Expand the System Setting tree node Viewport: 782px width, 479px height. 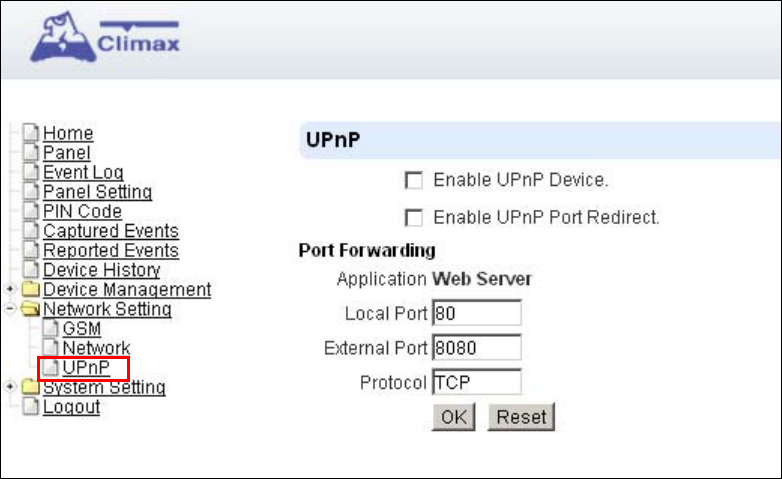click(x=10, y=386)
